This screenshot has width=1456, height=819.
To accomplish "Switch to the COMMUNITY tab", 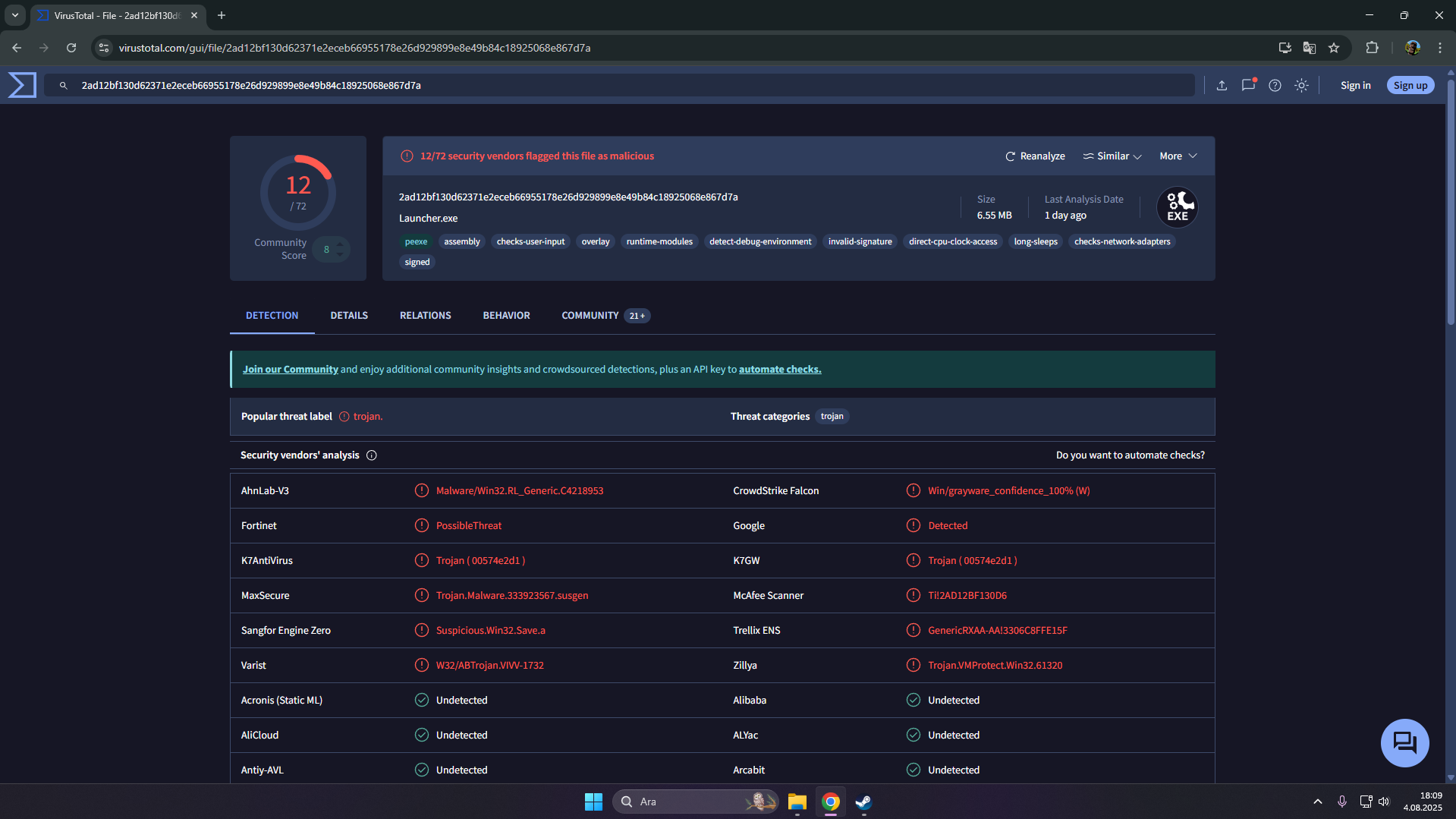I will pos(605,316).
